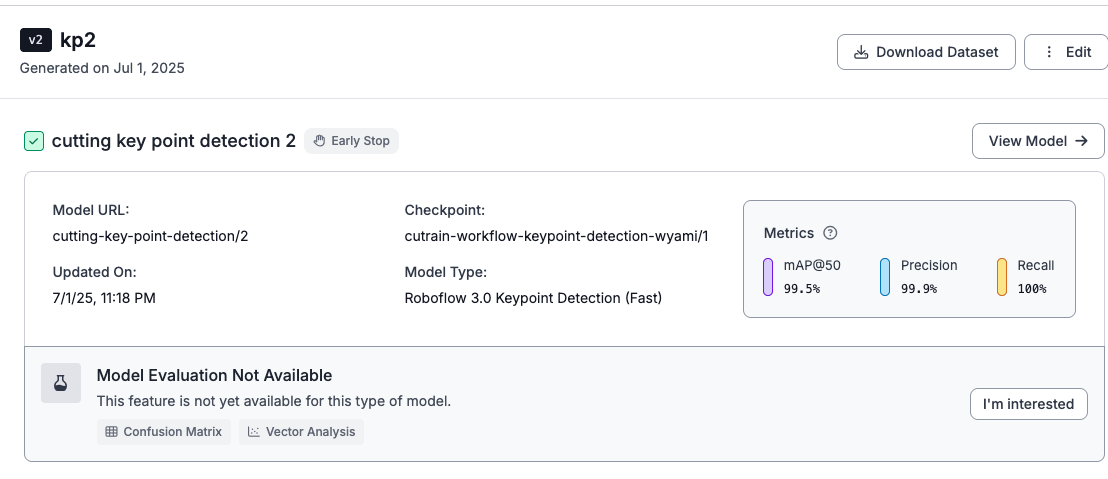Select the yellow Recall color pill
Viewport: 1108px width, 479px height.
pos(1001,277)
